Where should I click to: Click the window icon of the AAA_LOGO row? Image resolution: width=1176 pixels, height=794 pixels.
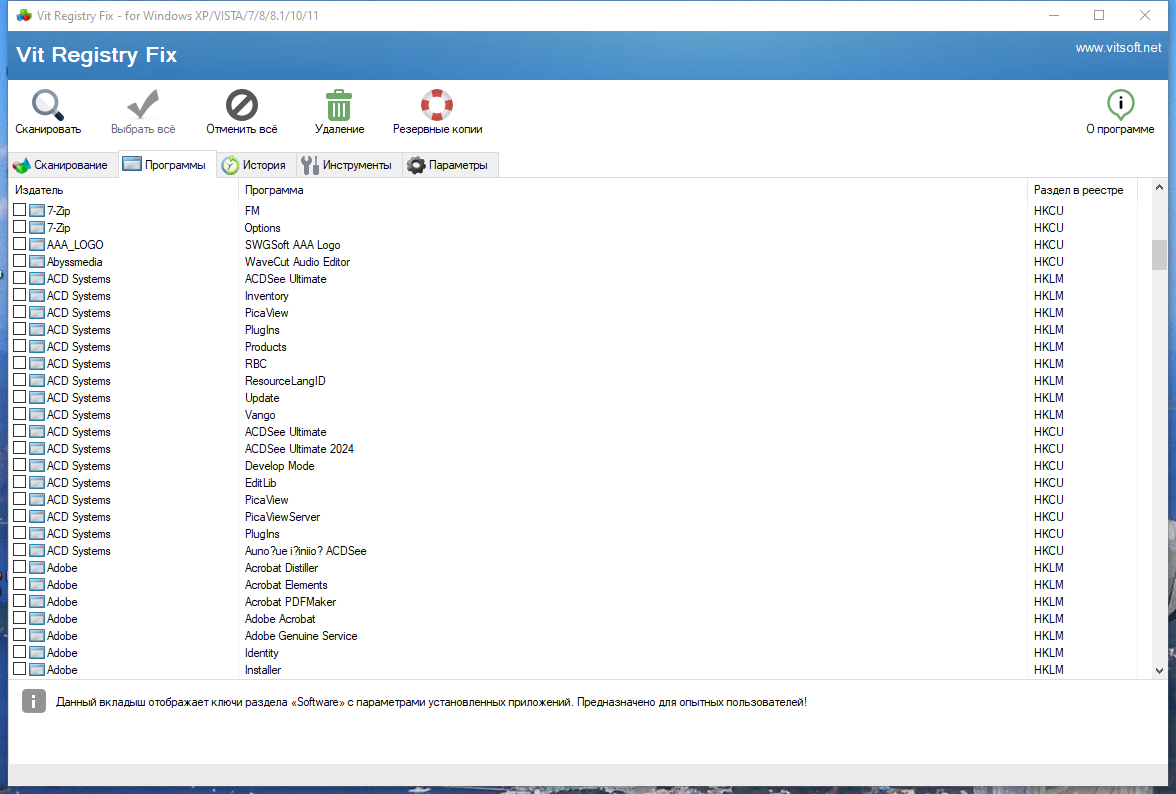coord(37,244)
